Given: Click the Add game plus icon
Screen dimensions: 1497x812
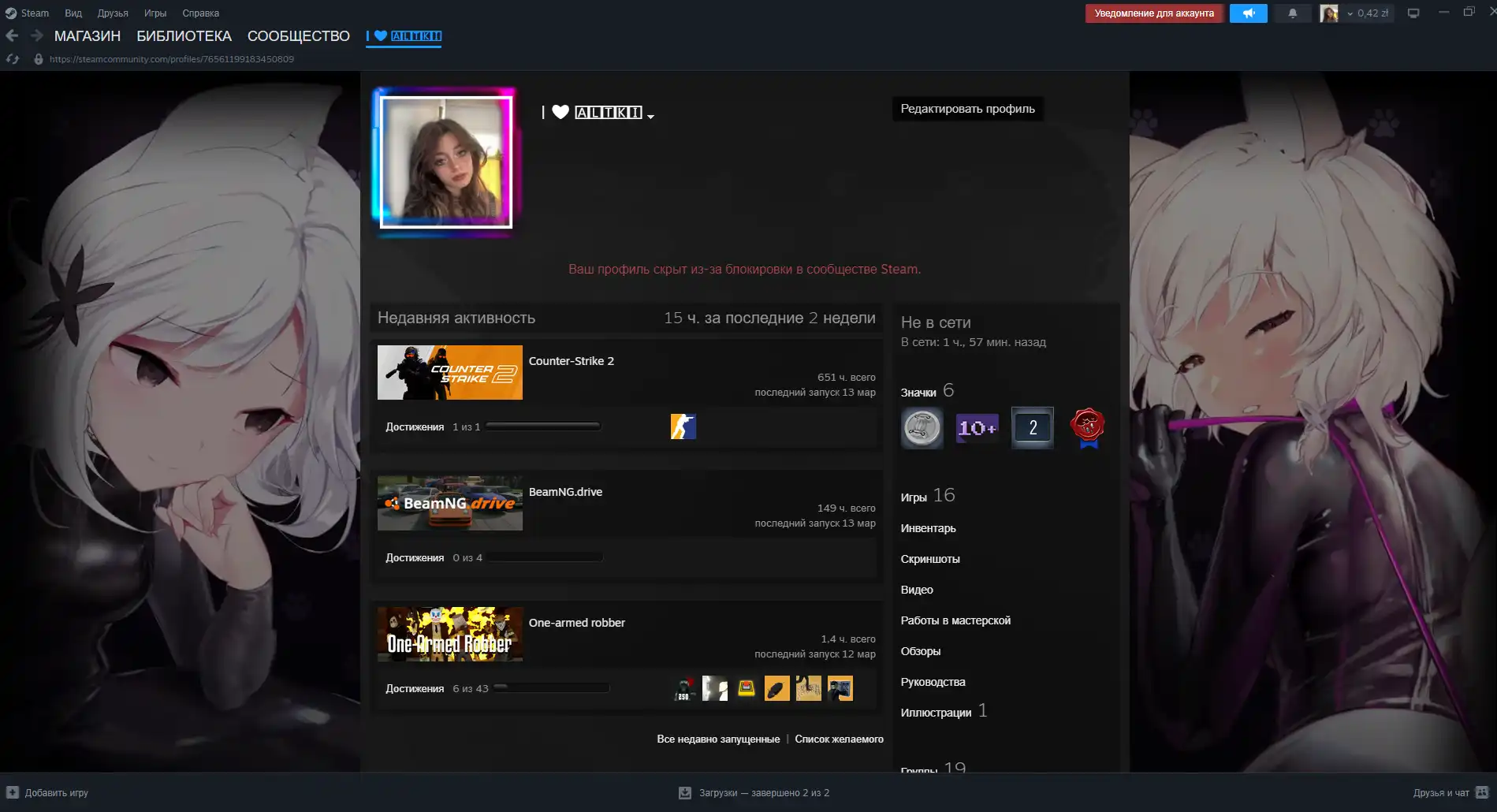Looking at the screenshot, I should 13,792.
